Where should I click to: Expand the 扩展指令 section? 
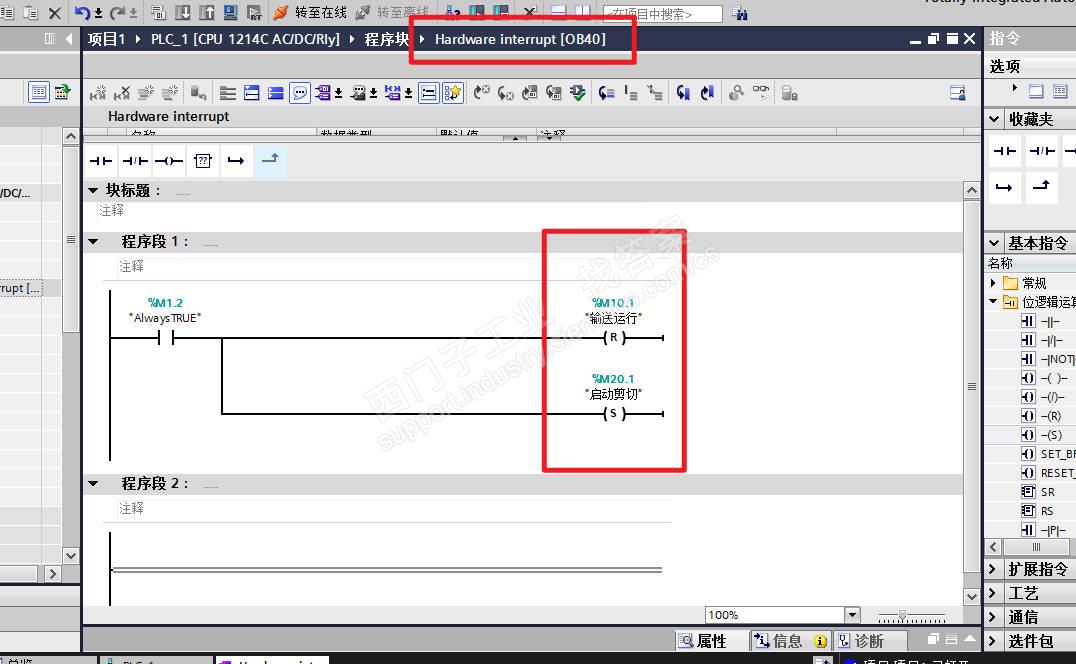[993, 569]
